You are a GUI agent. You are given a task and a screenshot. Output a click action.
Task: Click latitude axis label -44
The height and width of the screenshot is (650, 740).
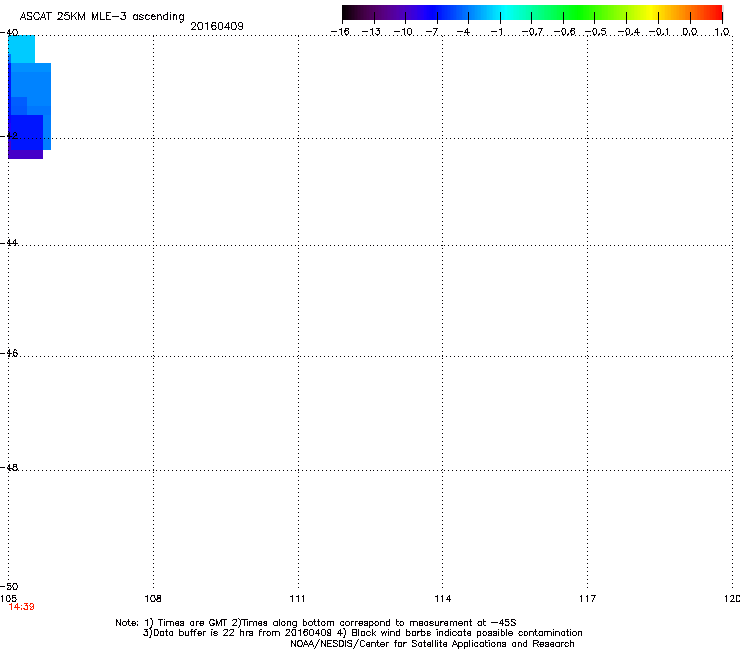tap(9, 243)
